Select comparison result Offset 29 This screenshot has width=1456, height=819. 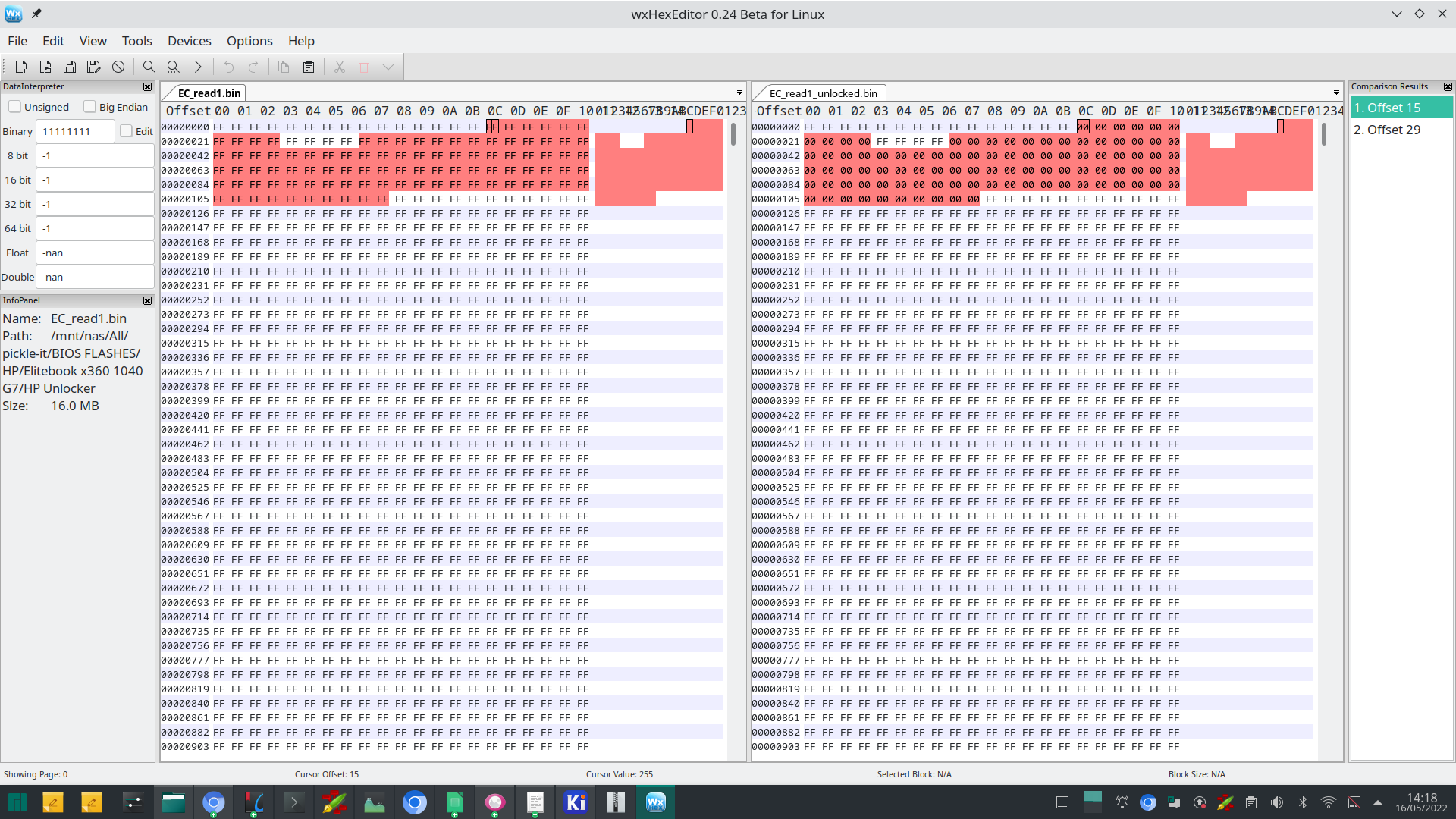1387,130
